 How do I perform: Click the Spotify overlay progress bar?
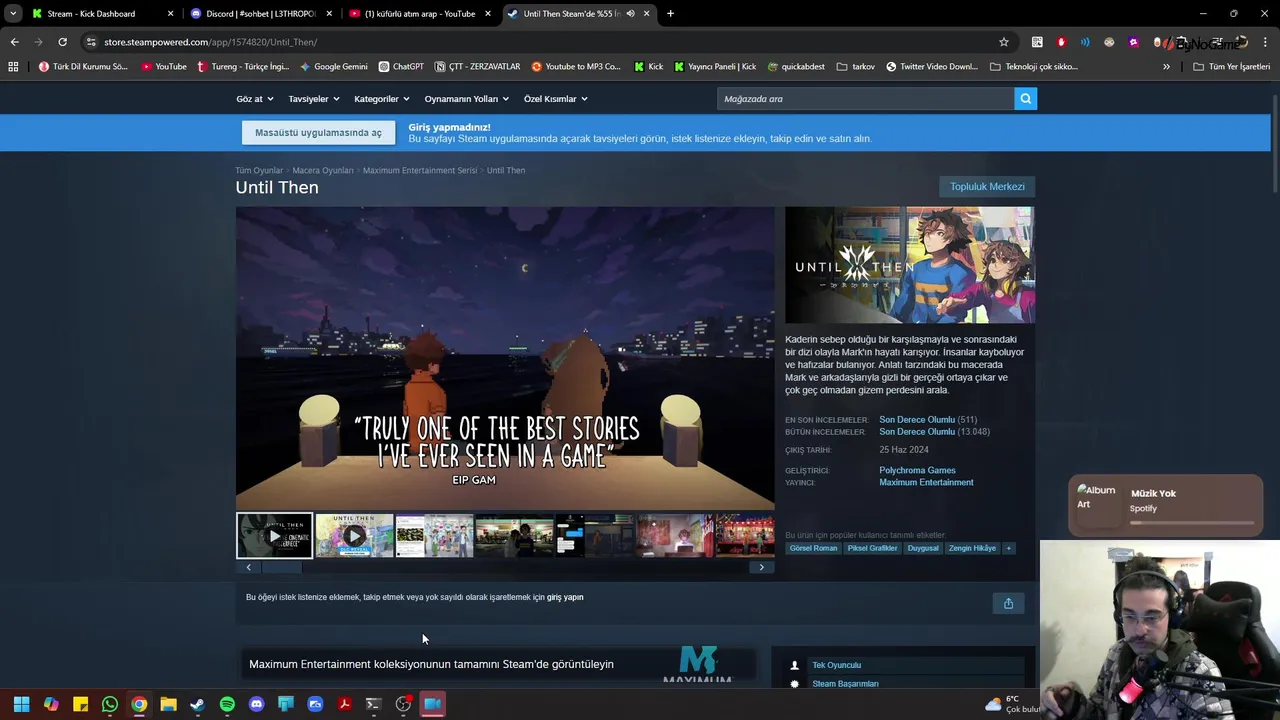click(1192, 523)
